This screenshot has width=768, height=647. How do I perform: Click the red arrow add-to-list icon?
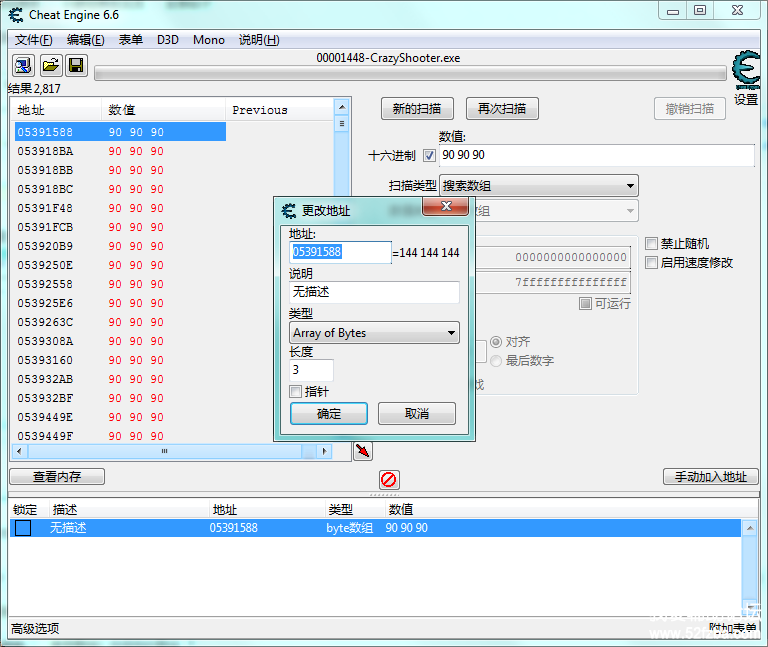point(362,451)
